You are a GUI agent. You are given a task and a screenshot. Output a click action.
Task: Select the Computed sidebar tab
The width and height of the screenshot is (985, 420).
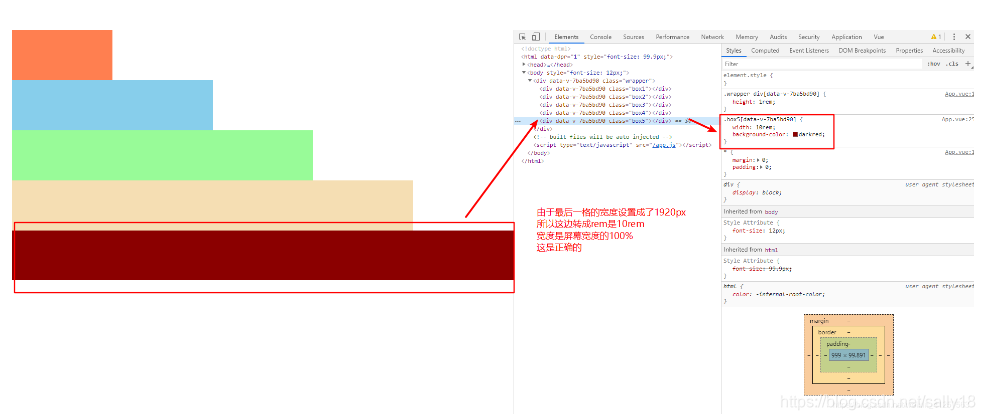pyautogui.click(x=765, y=50)
